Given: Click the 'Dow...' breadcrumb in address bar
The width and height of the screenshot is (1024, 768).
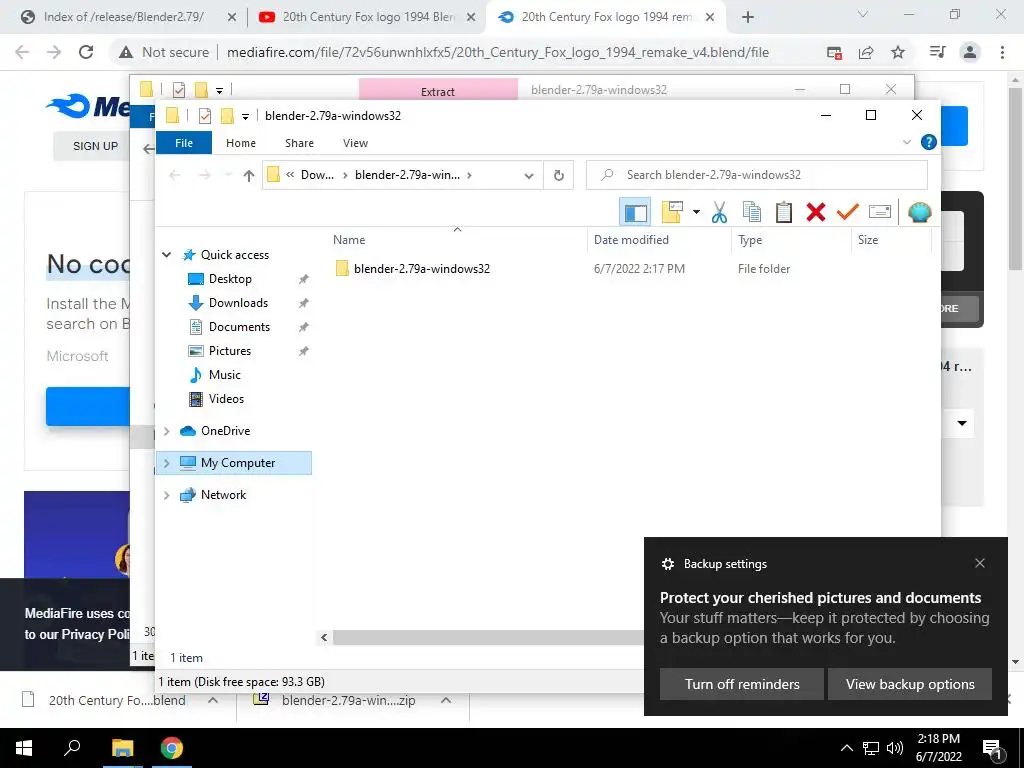Looking at the screenshot, I should click(x=317, y=175).
